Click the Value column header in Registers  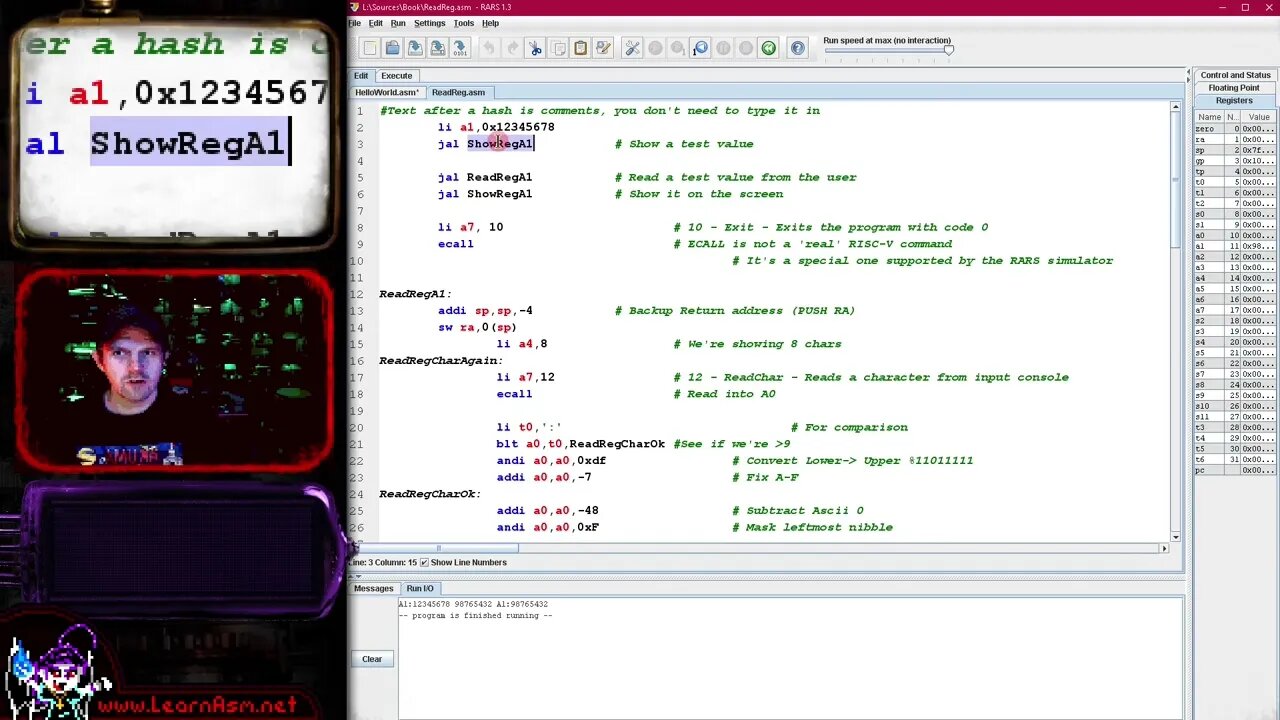[x=1259, y=117]
